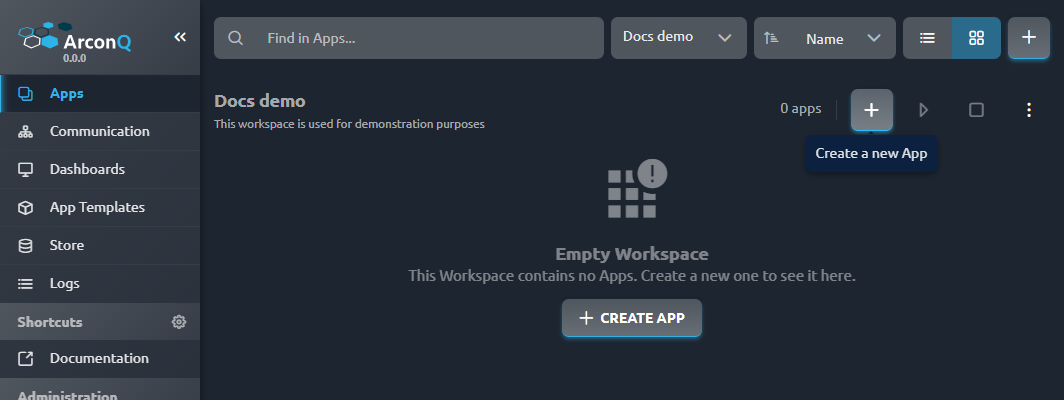
Task: Click the search magnifier icon
Action: [x=235, y=38]
